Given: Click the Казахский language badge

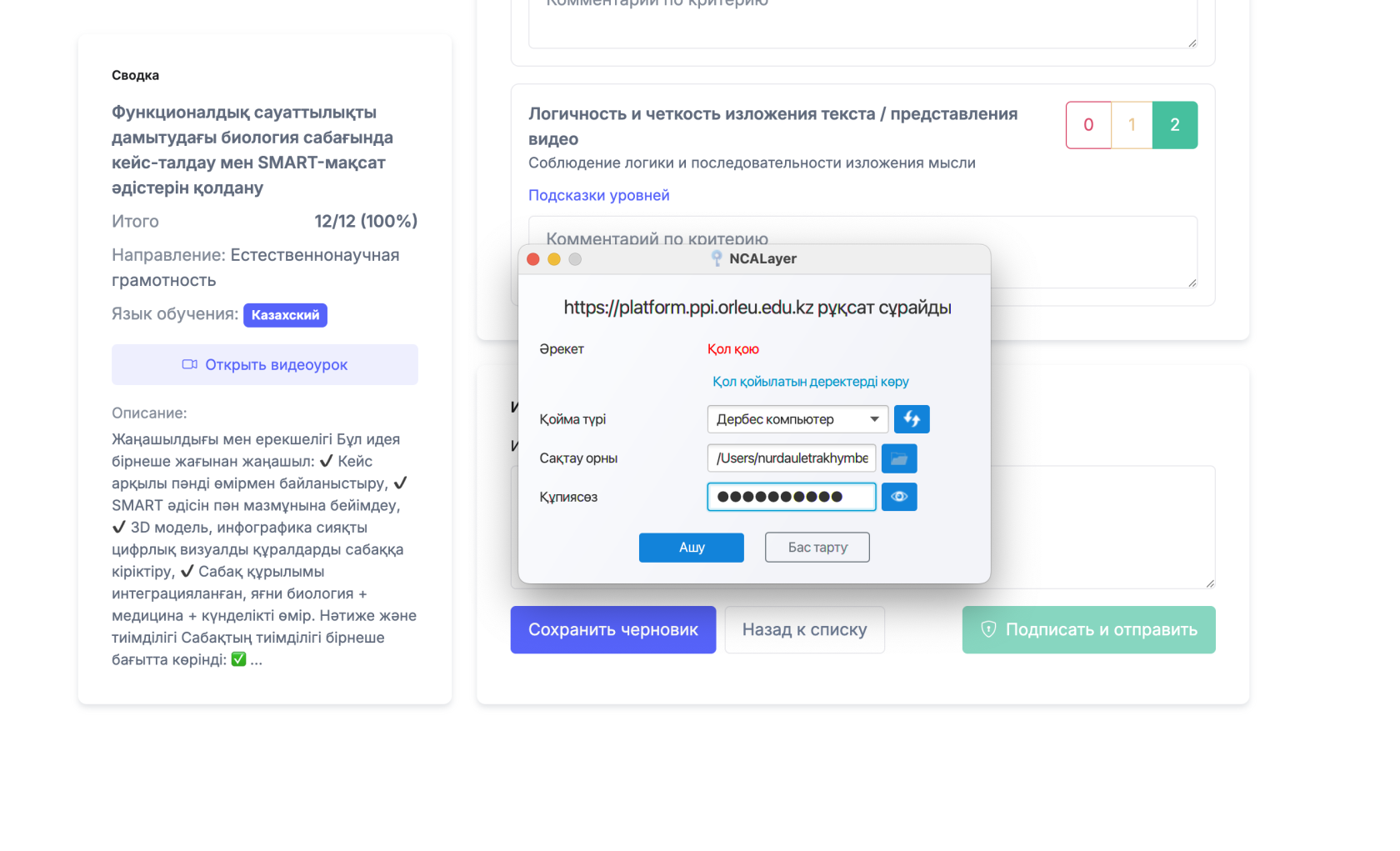Looking at the screenshot, I should point(285,315).
